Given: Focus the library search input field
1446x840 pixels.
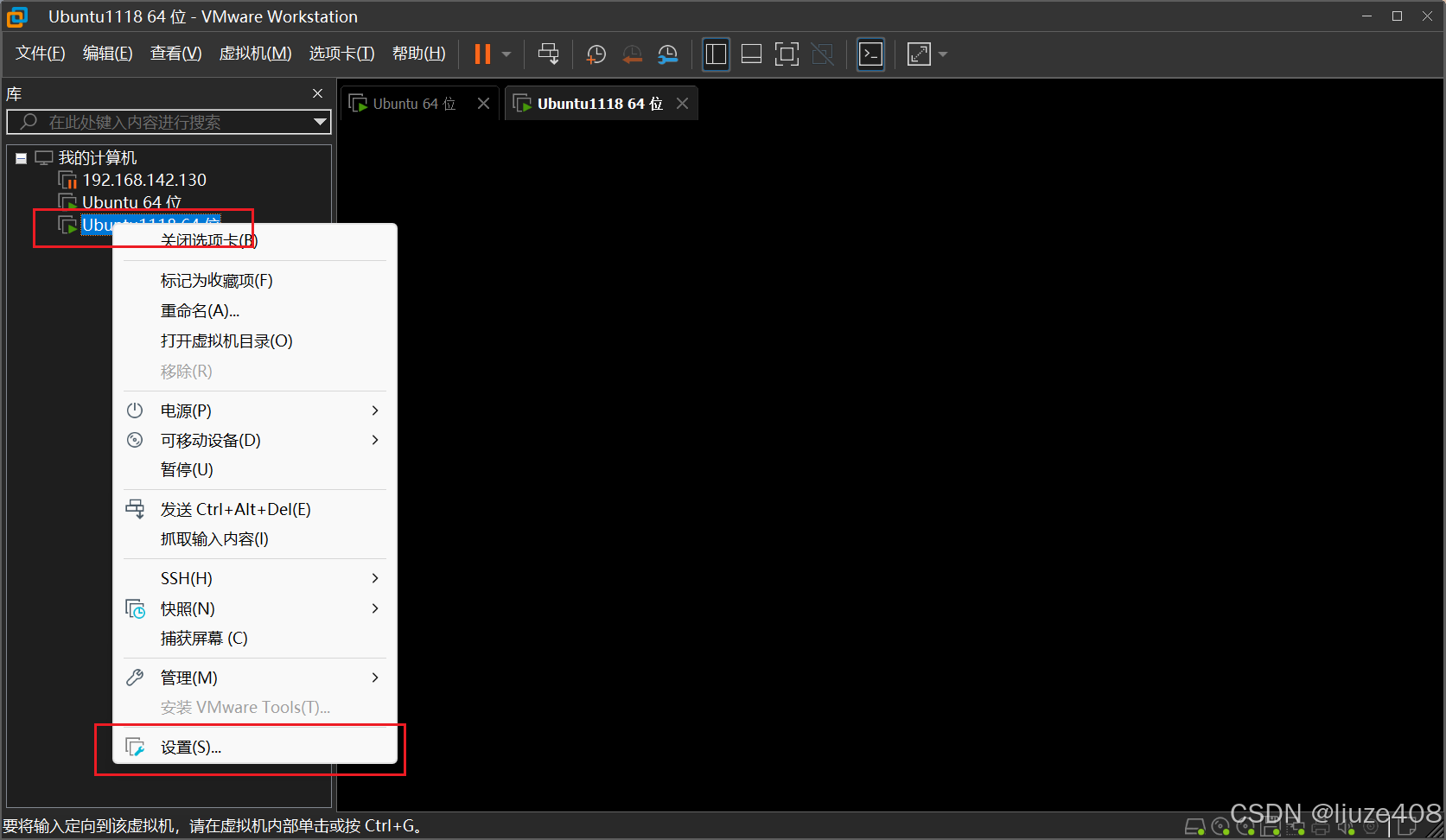Looking at the screenshot, I should coord(169,122).
